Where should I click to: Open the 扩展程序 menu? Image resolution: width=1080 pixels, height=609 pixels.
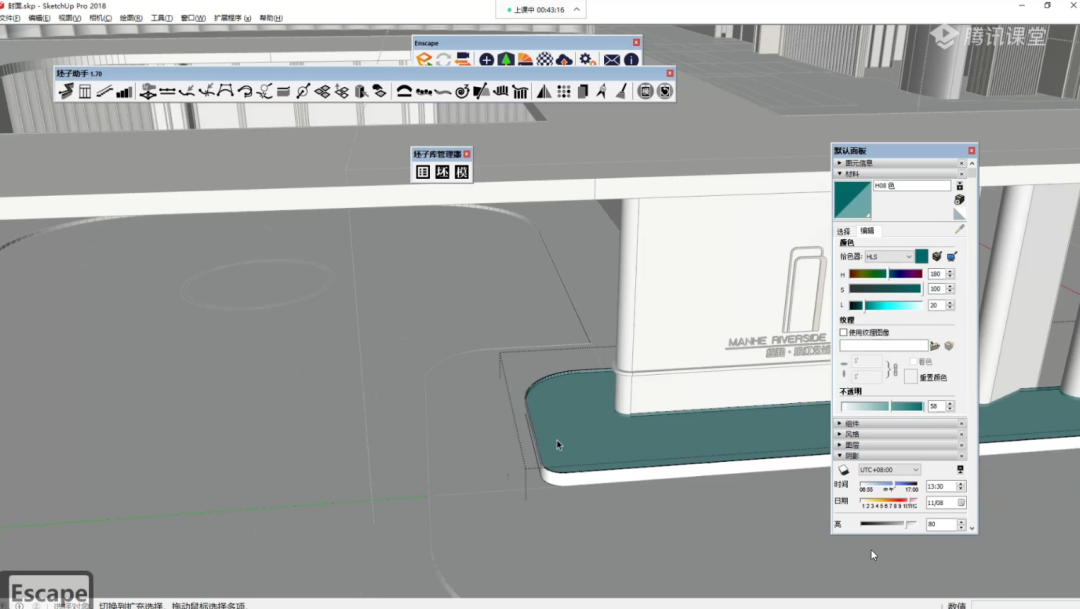[x=232, y=18]
